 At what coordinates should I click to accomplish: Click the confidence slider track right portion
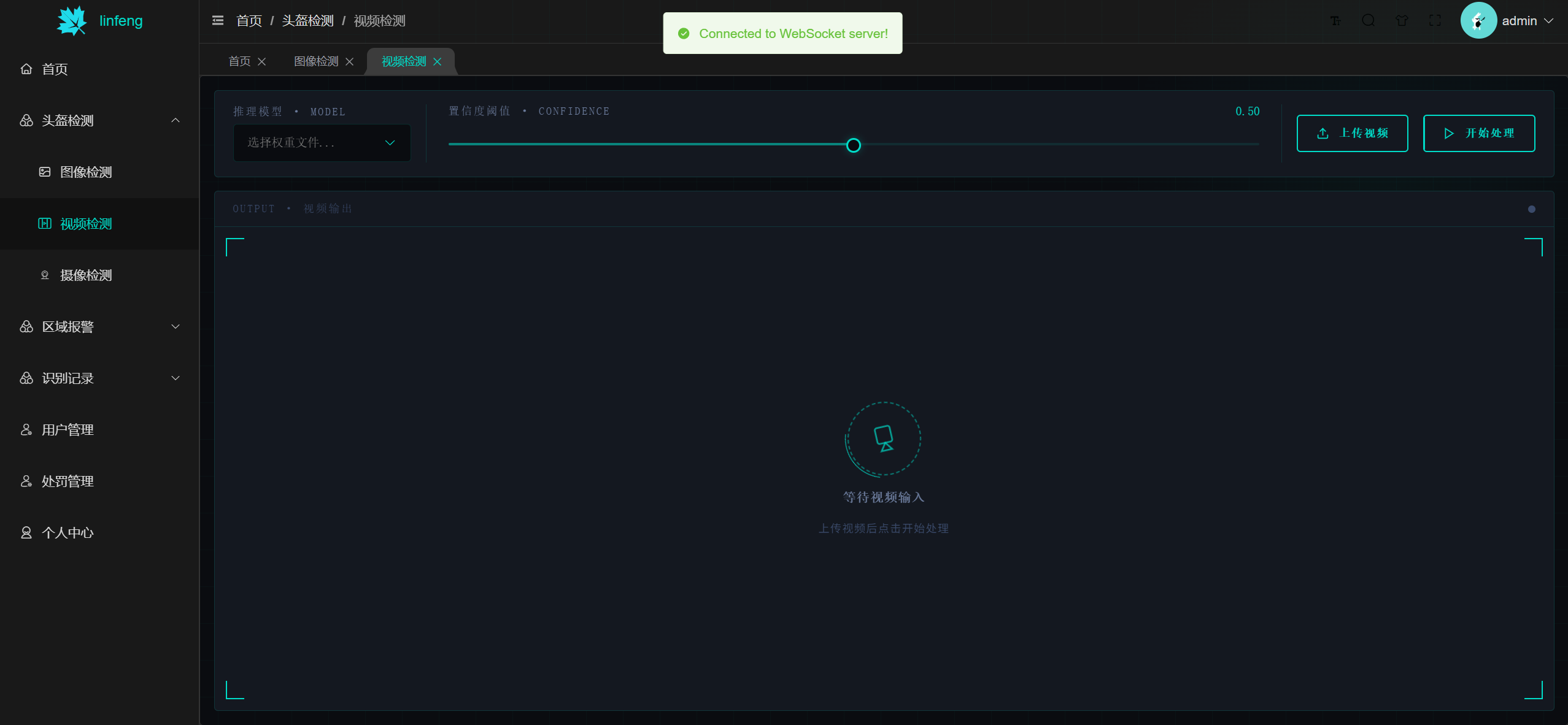tap(1060, 144)
